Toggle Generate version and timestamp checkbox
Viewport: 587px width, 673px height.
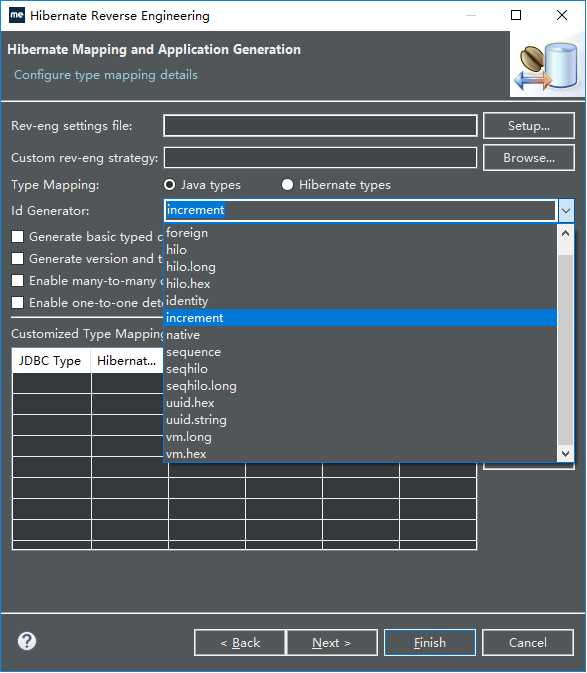18,258
